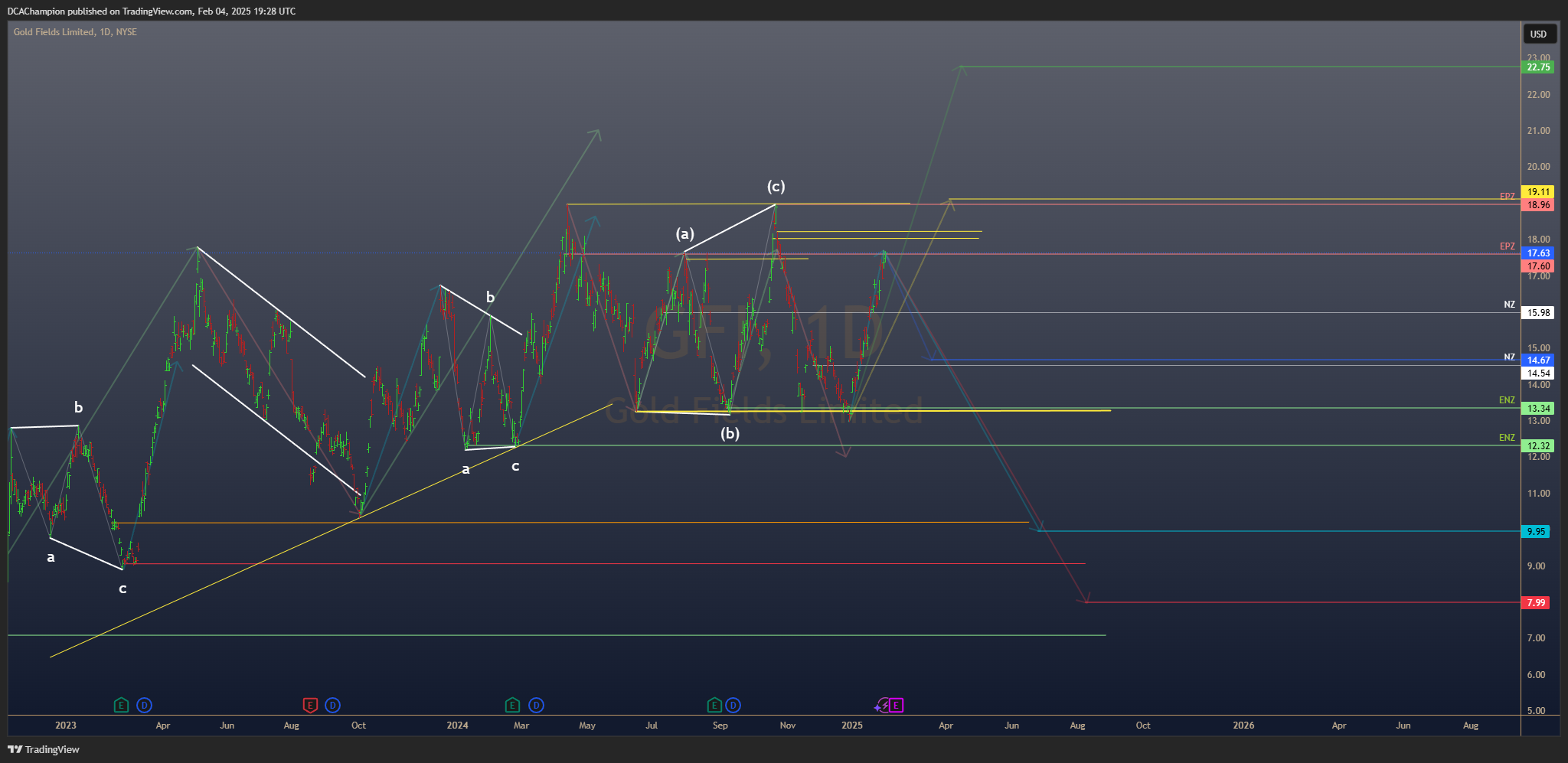
Task: Click the NZ label beside 15.98
Action: coord(1509,305)
